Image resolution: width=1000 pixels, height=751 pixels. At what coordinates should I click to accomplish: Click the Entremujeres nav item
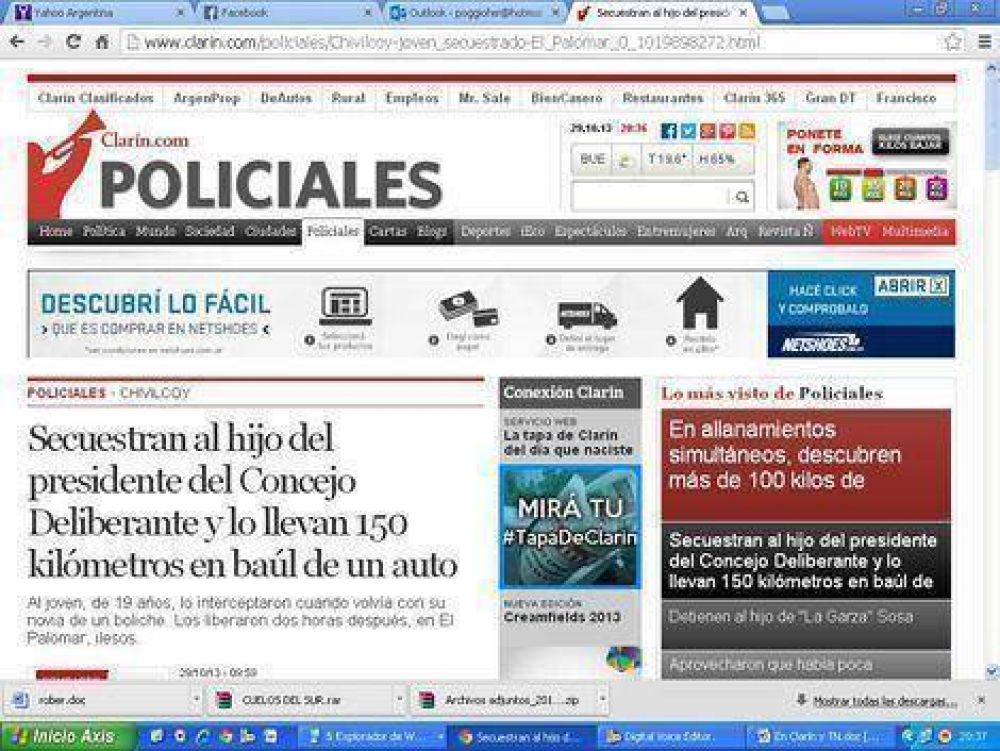pos(675,231)
